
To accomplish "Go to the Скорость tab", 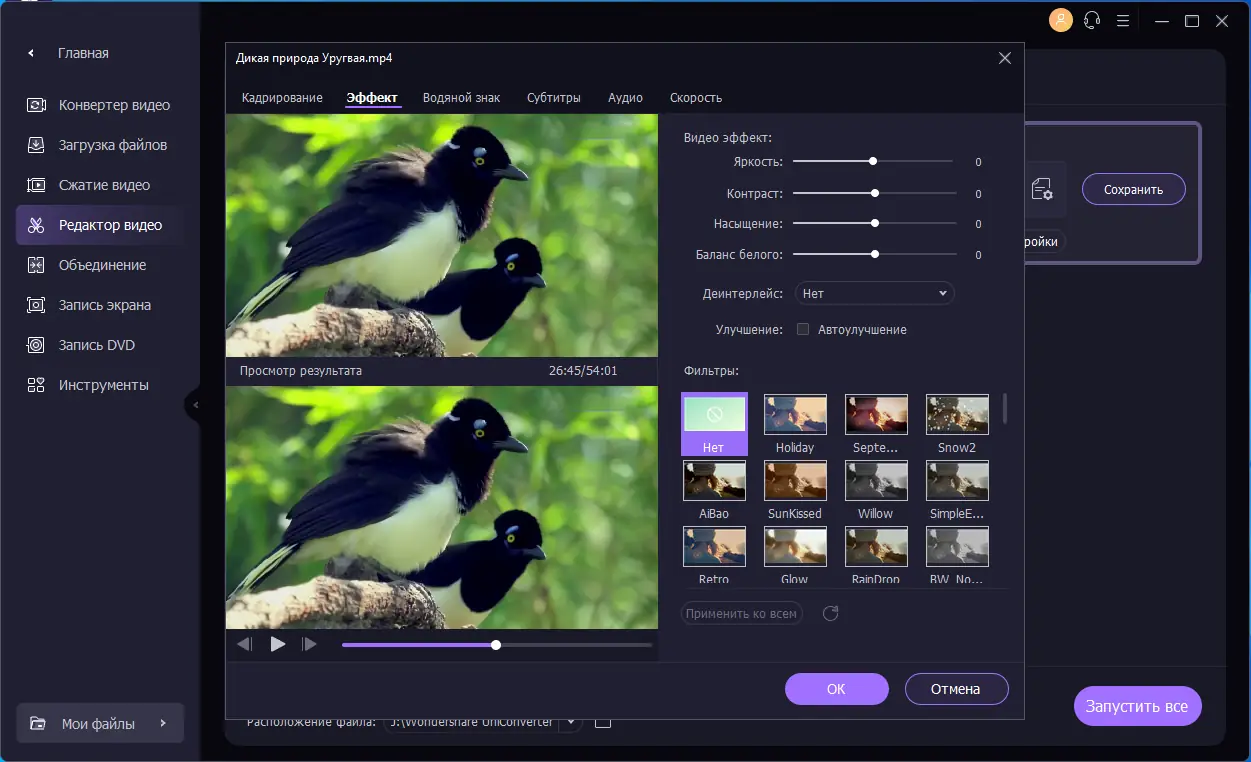I will [696, 98].
